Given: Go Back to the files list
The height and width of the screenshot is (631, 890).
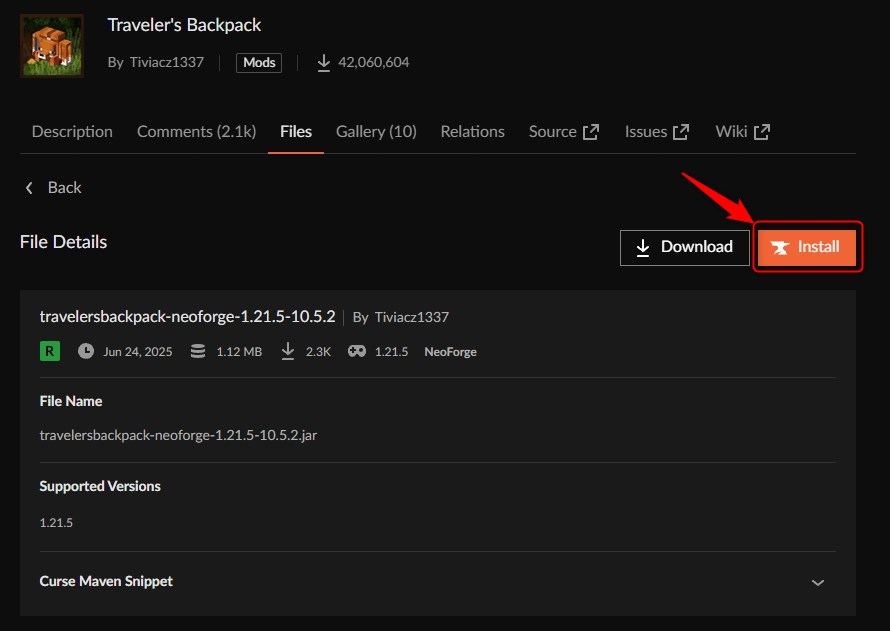Looking at the screenshot, I should [53, 188].
